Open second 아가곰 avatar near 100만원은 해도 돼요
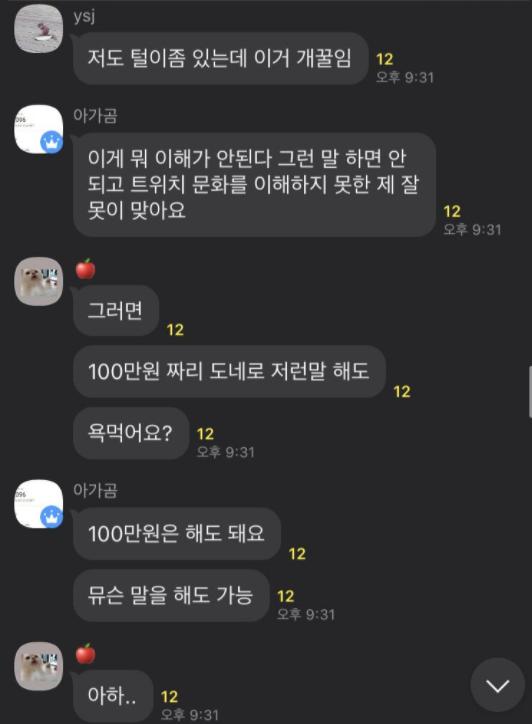 click(x=39, y=504)
